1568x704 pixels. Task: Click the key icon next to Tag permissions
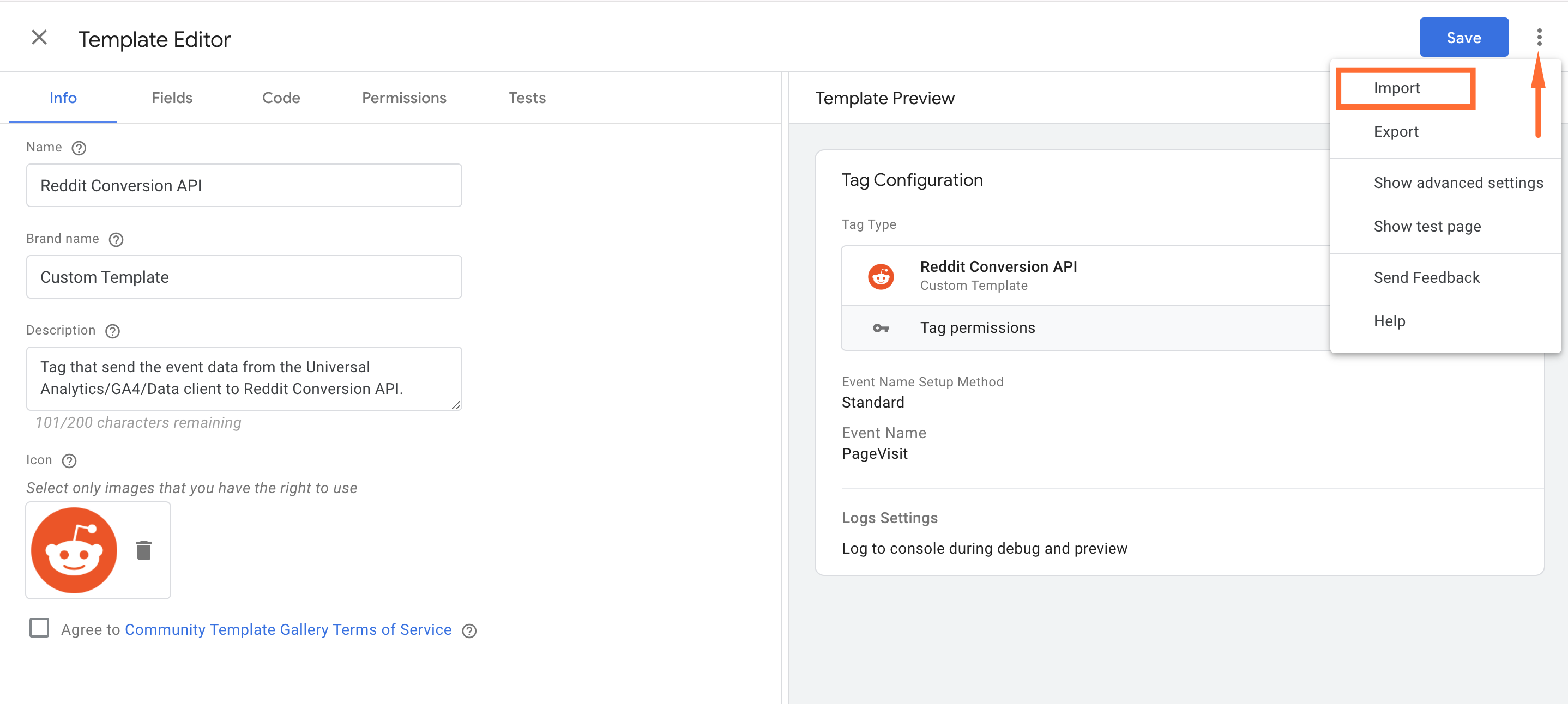(881, 328)
